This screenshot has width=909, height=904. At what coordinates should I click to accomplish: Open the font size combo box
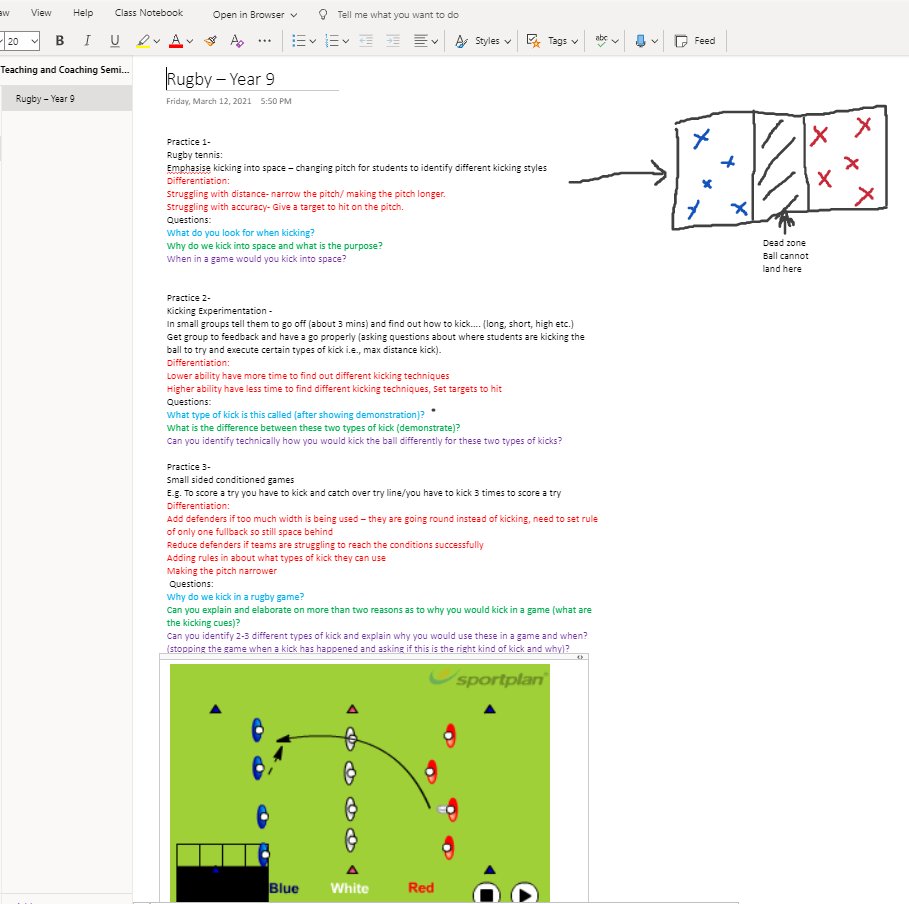tap(20, 41)
